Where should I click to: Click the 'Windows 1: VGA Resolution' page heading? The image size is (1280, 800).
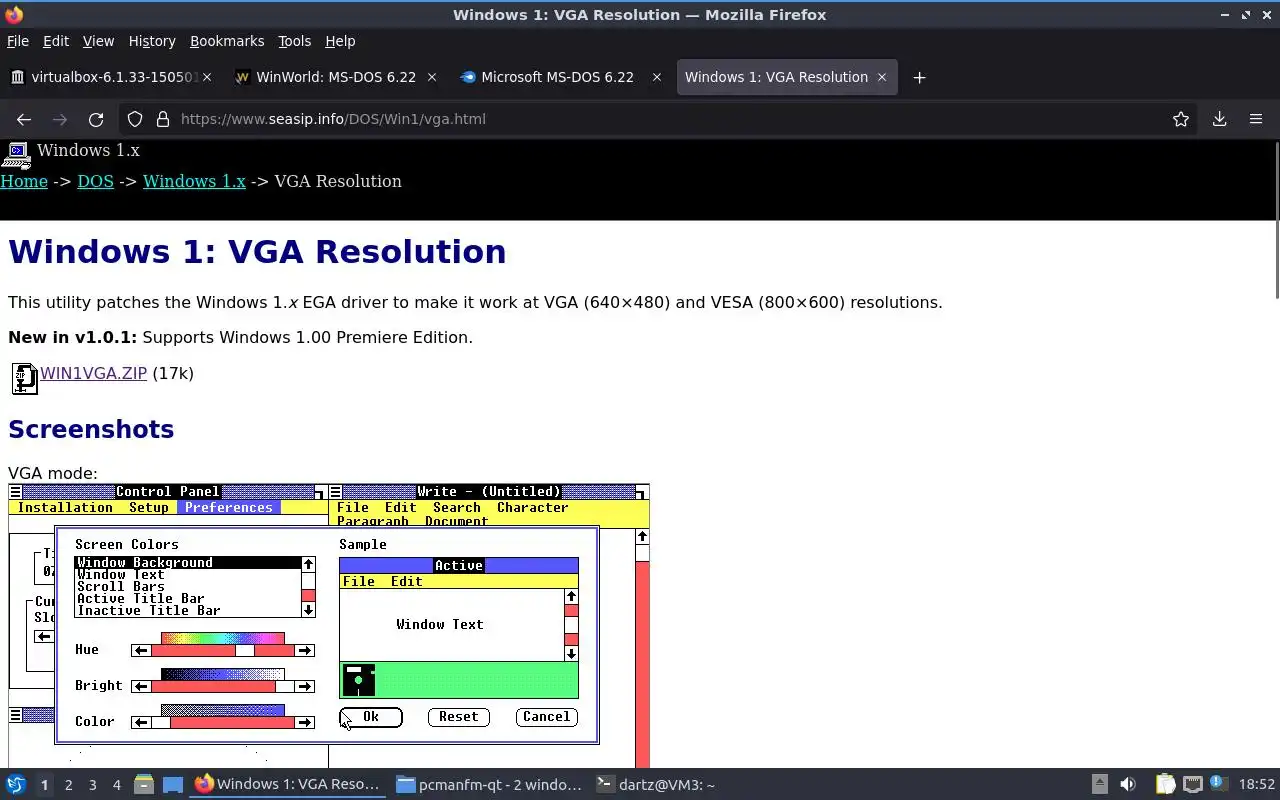[257, 252]
